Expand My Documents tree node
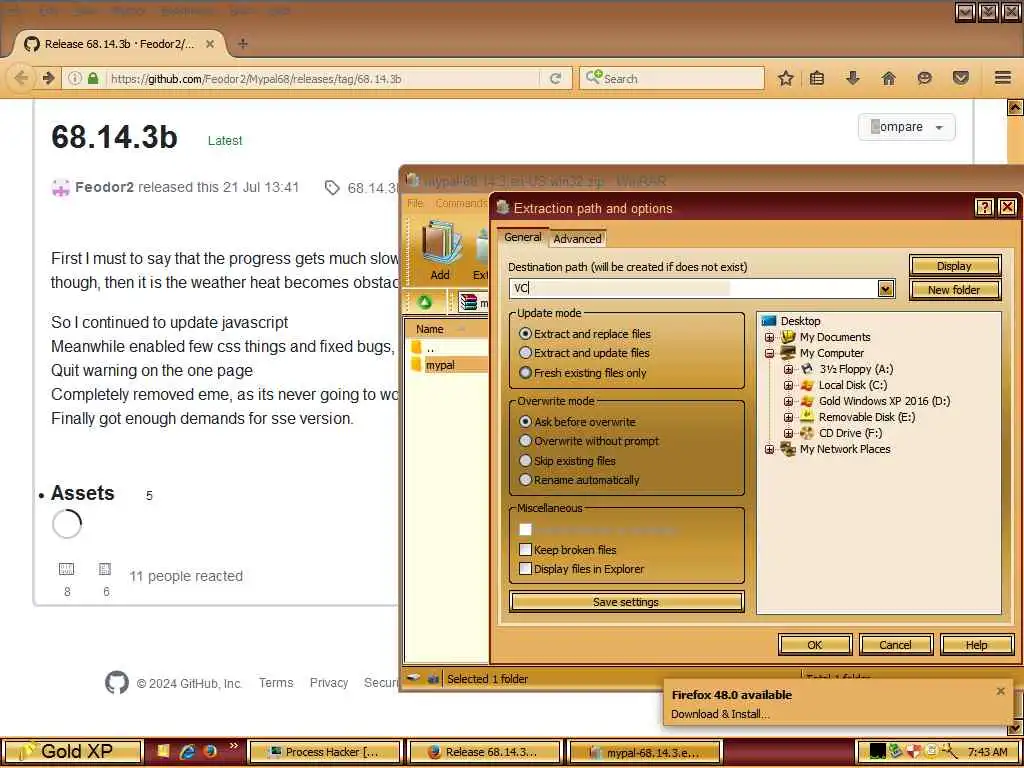The height and width of the screenshot is (768, 1024). click(769, 337)
